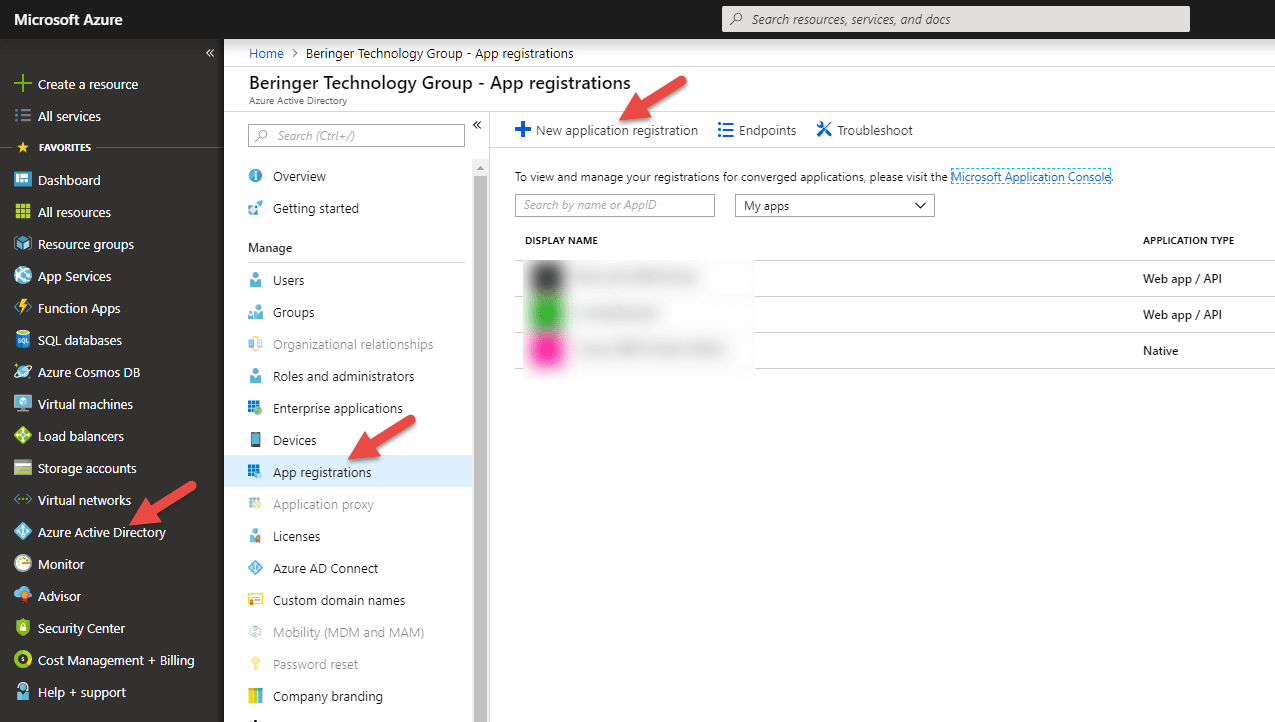Click the Azure Active Directory icon

(23, 532)
